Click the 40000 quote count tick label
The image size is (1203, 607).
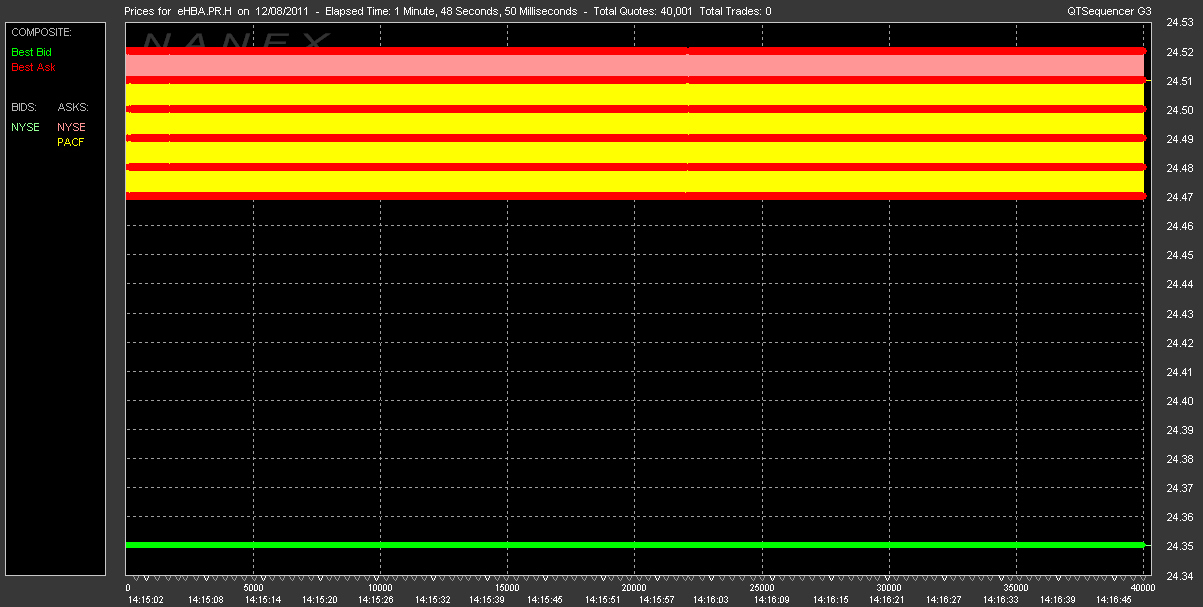click(1142, 588)
